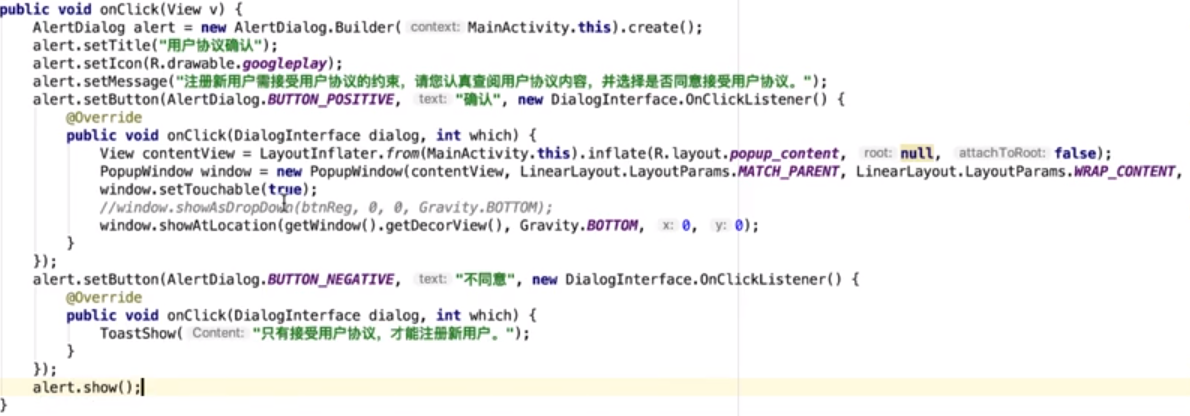Click the root: parameter hint

click(878, 154)
